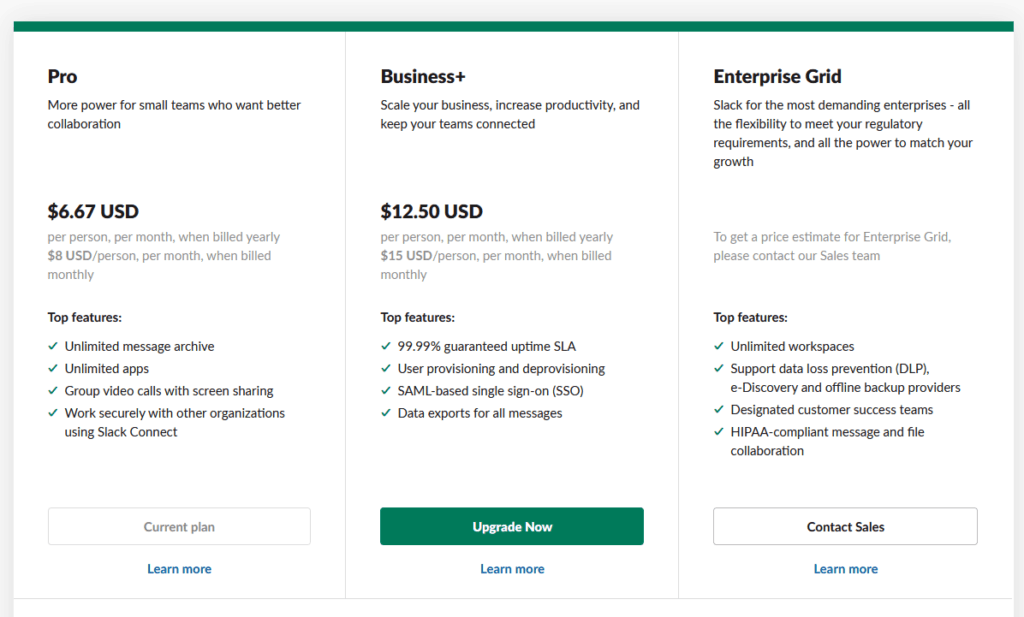Click the Upgrade Now button

click(x=512, y=527)
